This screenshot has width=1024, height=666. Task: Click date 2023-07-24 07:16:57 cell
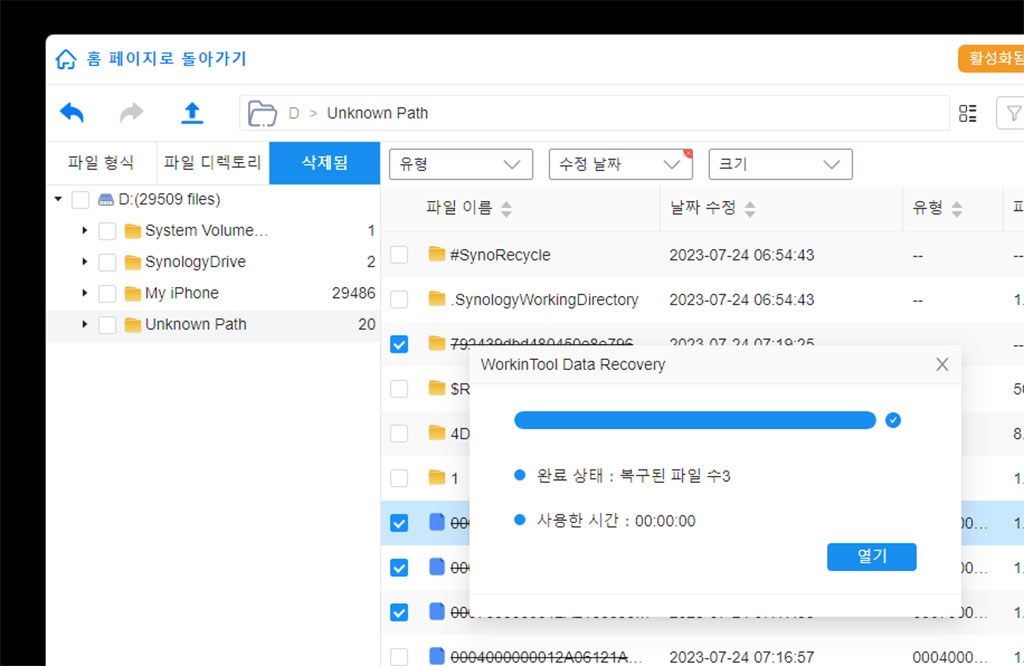[x=742, y=657]
